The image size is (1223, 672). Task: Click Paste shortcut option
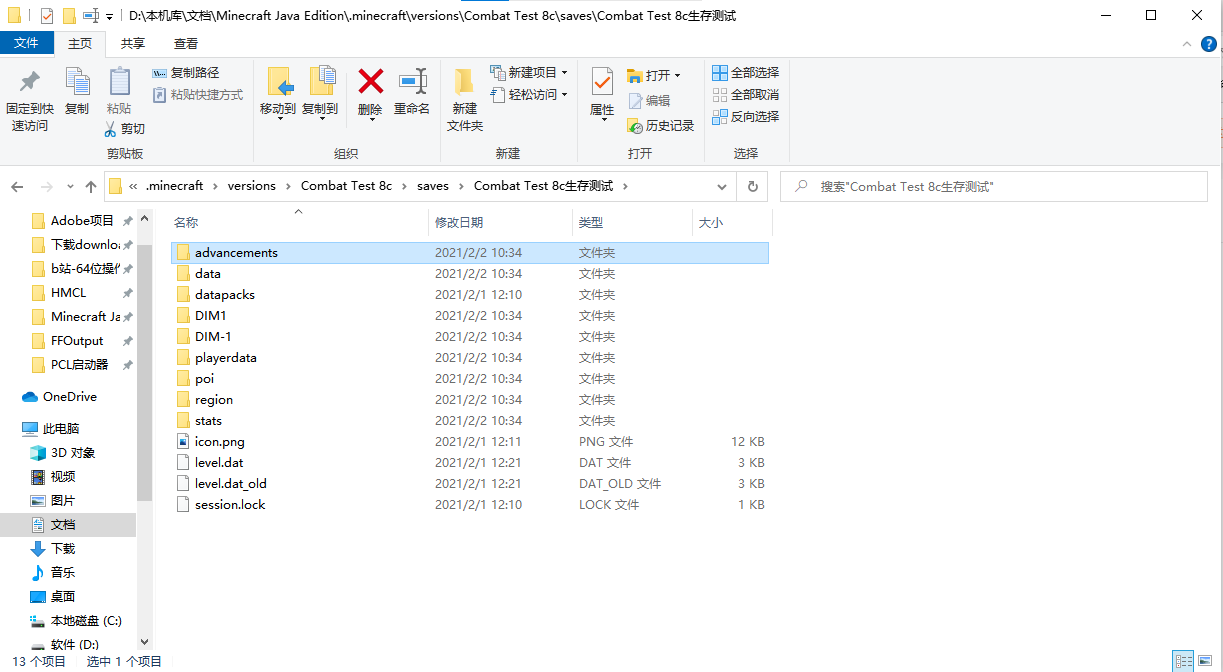[198, 95]
